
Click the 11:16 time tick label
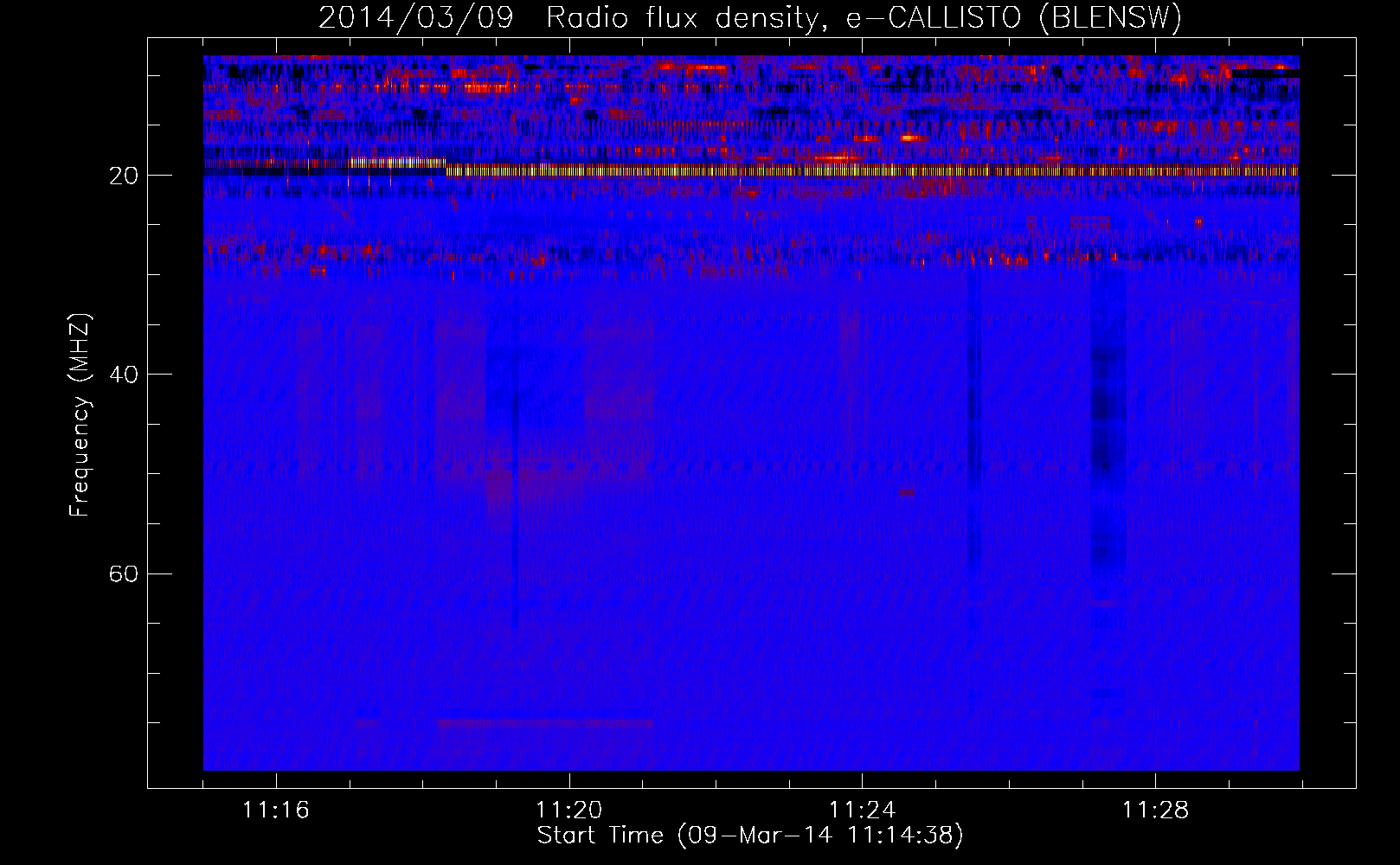pos(276,811)
